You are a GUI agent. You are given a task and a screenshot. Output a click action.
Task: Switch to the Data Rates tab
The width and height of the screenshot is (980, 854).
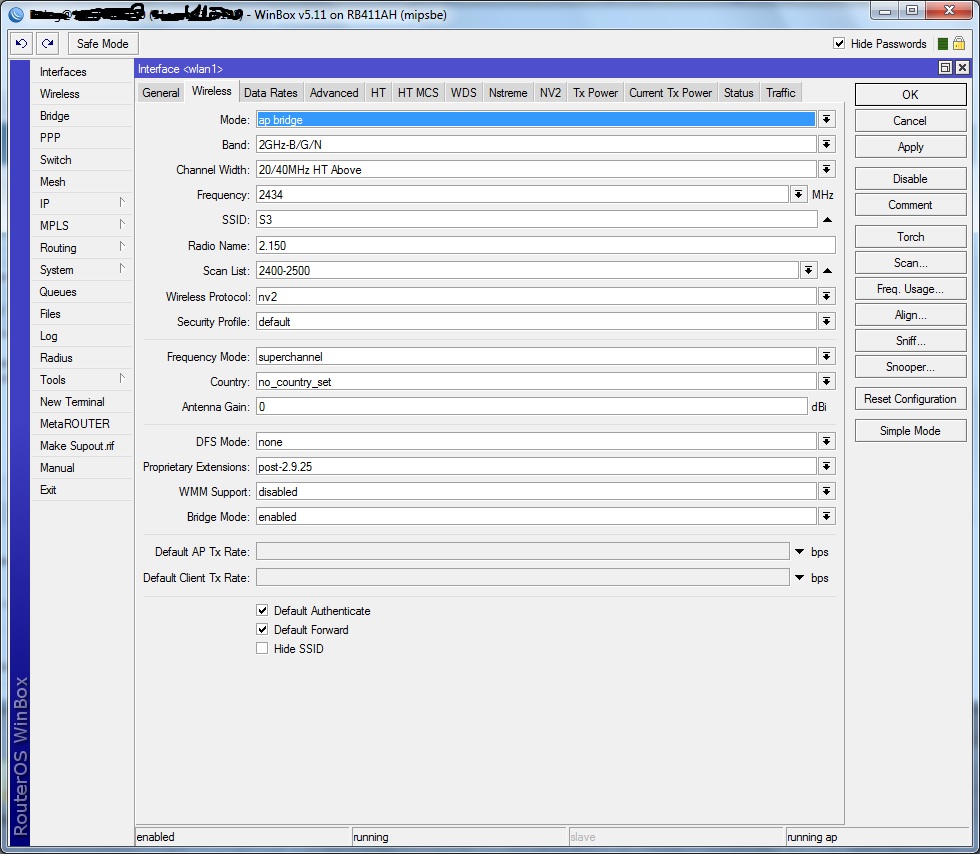(271, 93)
